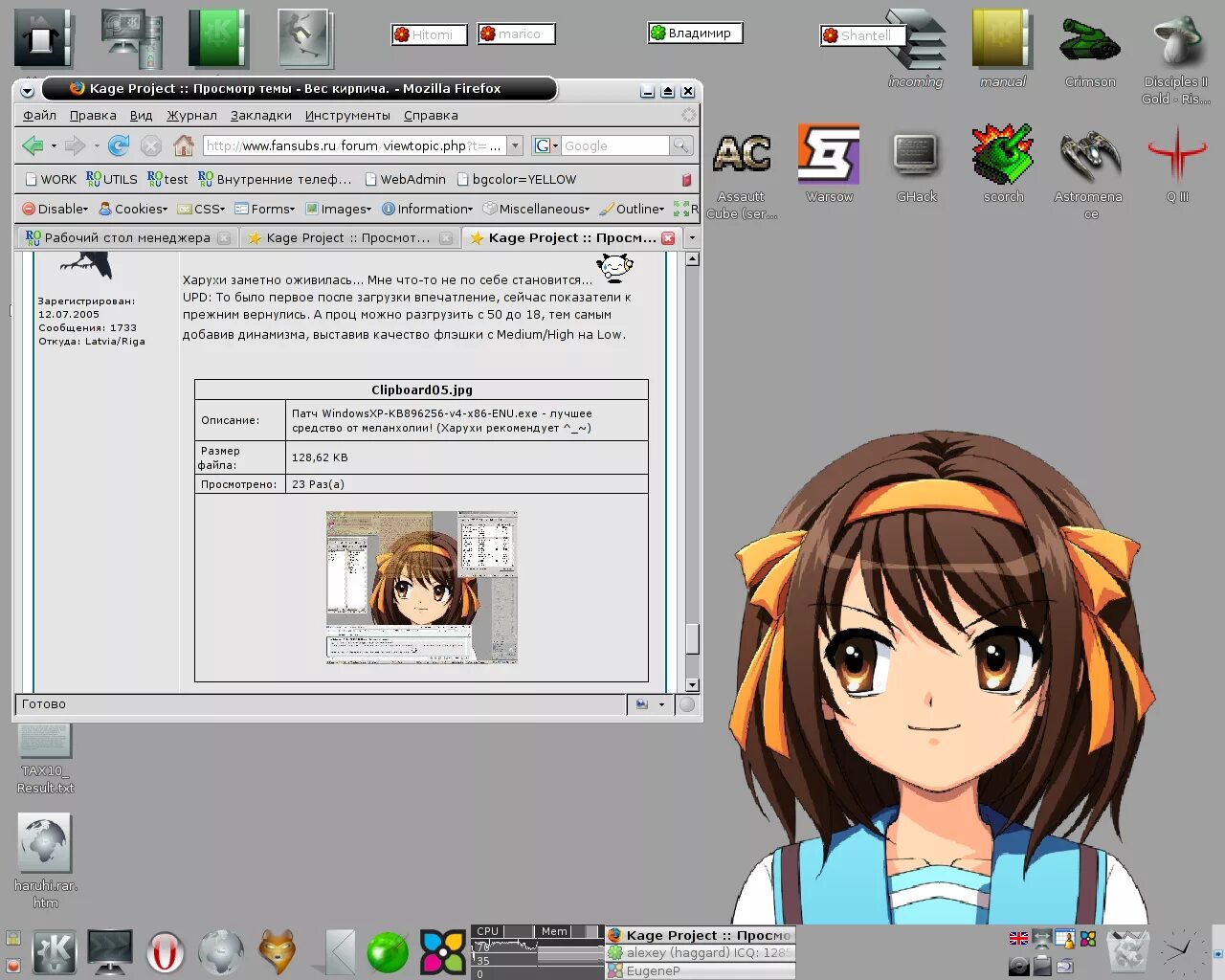The image size is (1225, 980).
Task: Expand the Miscellaneous dropdown menu
Action: (x=536, y=209)
